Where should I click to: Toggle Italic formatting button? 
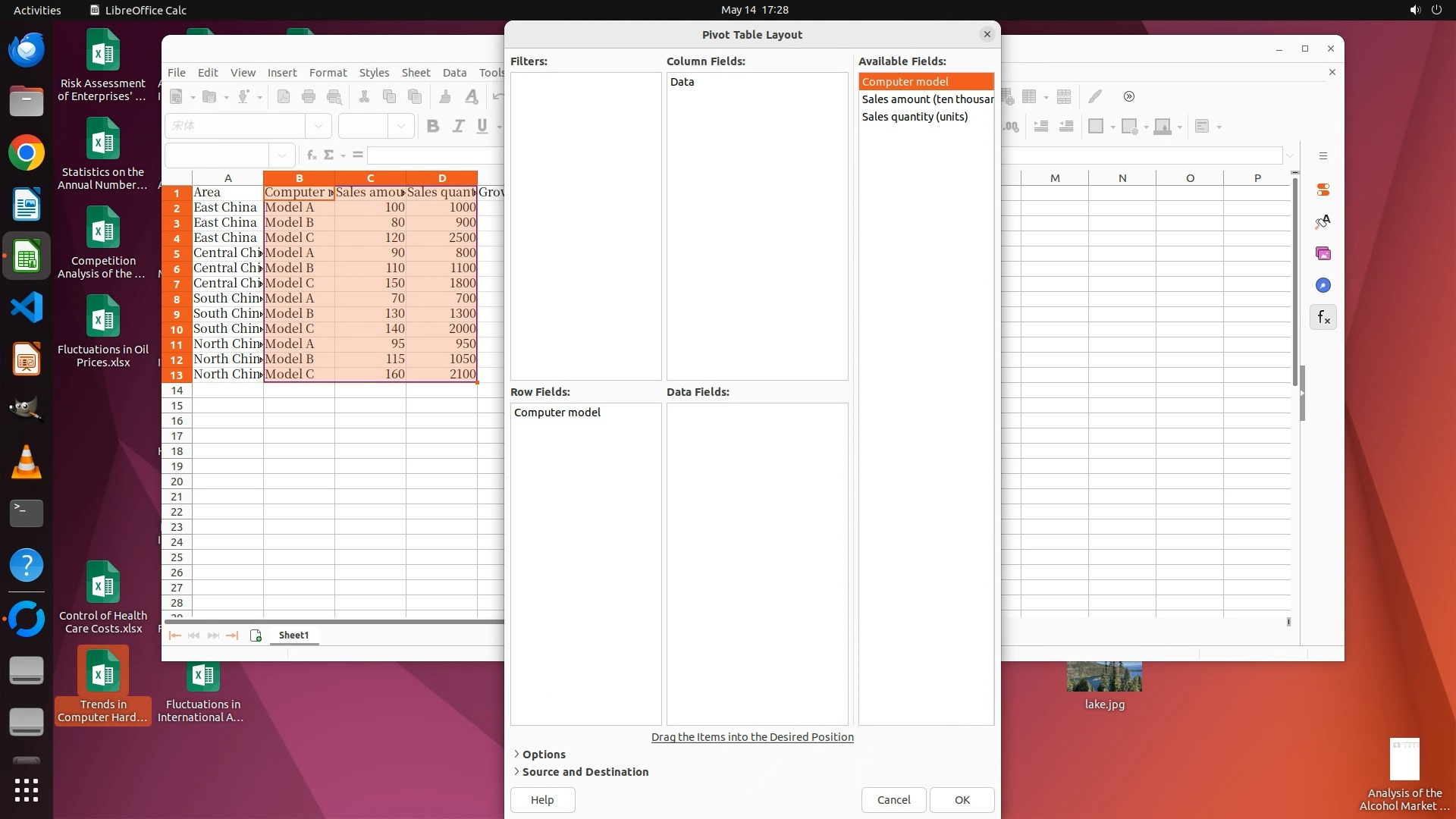click(458, 126)
